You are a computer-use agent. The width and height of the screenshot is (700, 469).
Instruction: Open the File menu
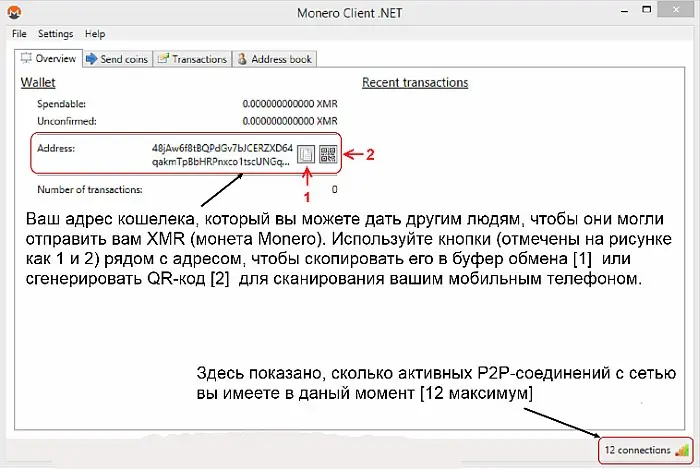tap(19, 34)
